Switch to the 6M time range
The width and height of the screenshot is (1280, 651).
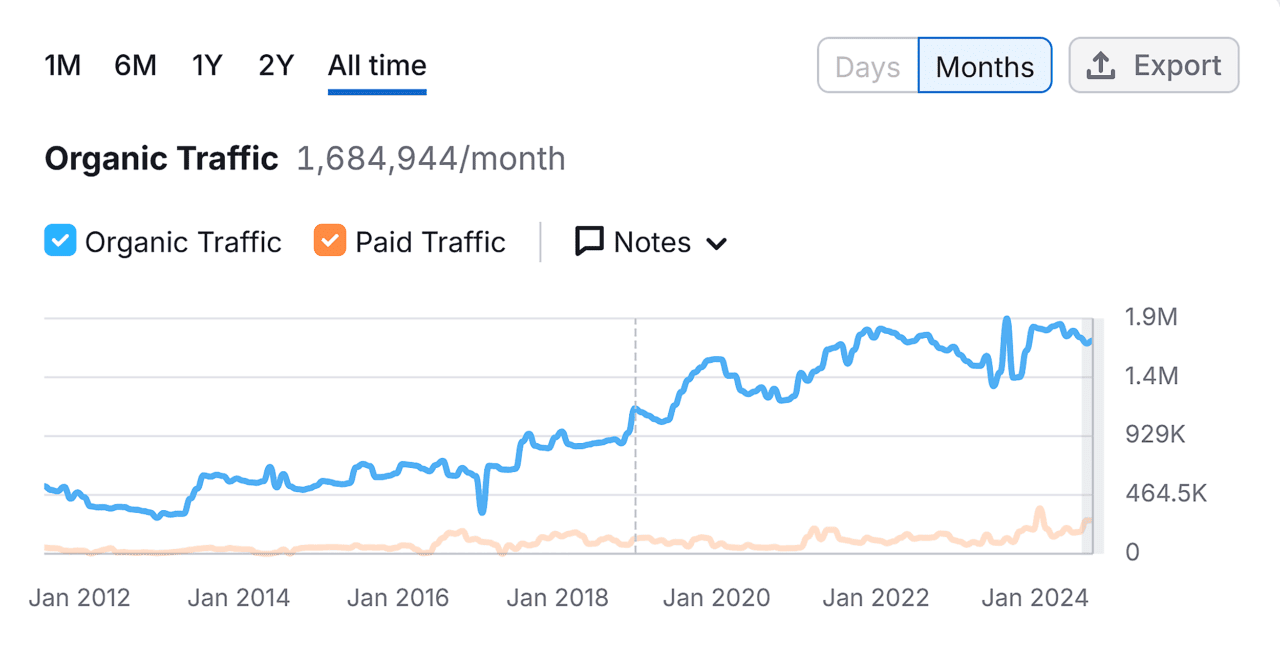(135, 66)
